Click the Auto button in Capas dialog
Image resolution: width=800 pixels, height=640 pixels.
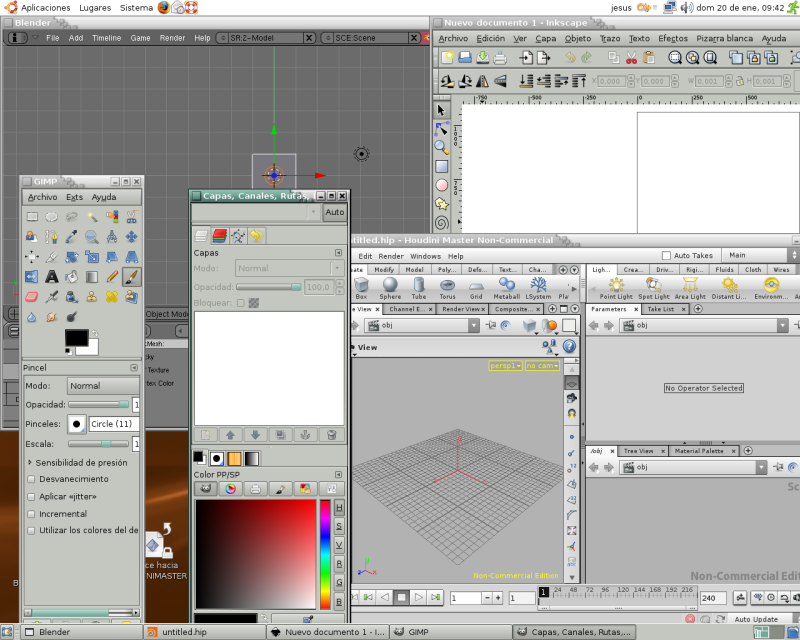(334, 212)
